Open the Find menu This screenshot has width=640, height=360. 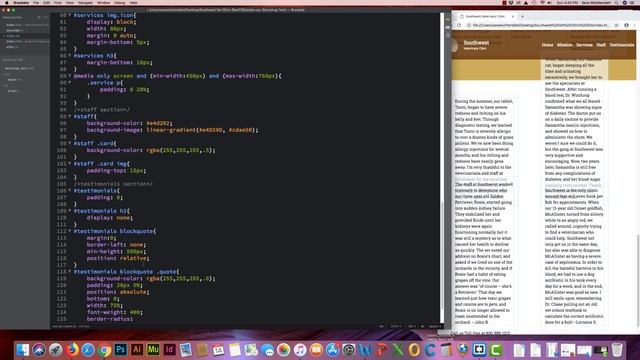coord(58,3)
